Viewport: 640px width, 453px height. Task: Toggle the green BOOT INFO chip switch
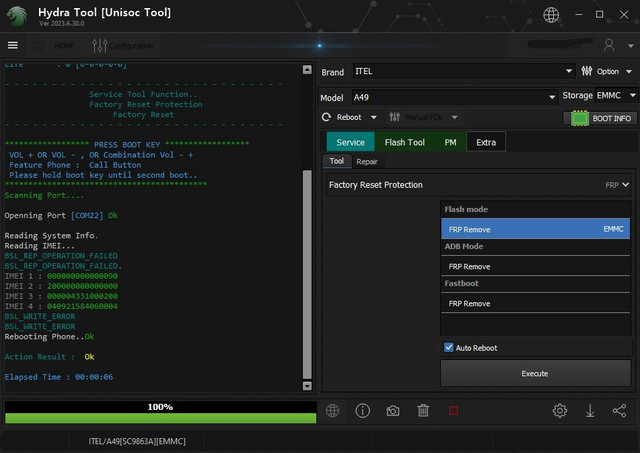point(580,118)
